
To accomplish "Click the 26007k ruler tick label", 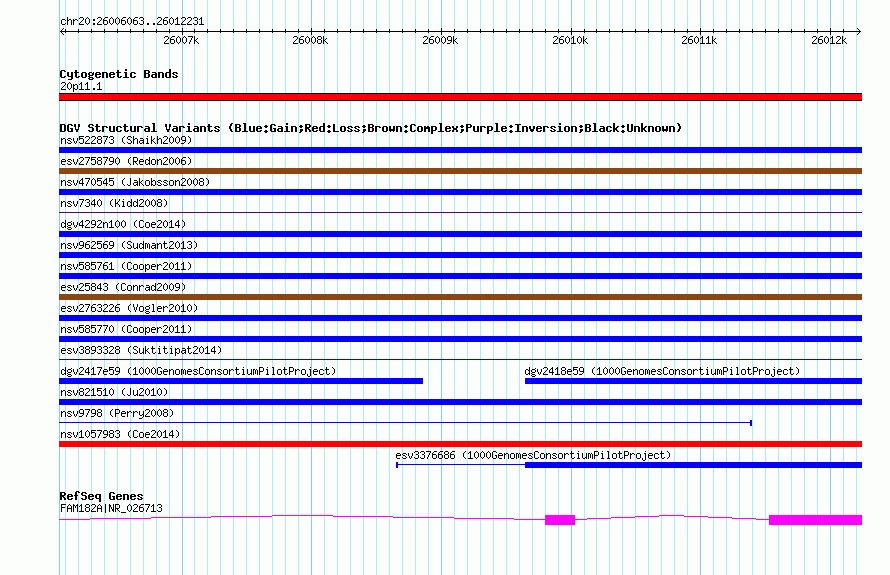I will [x=181, y=40].
